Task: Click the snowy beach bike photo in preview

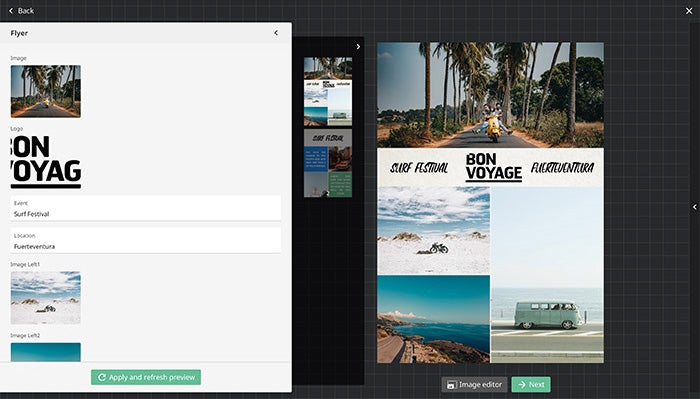Action: (433, 230)
